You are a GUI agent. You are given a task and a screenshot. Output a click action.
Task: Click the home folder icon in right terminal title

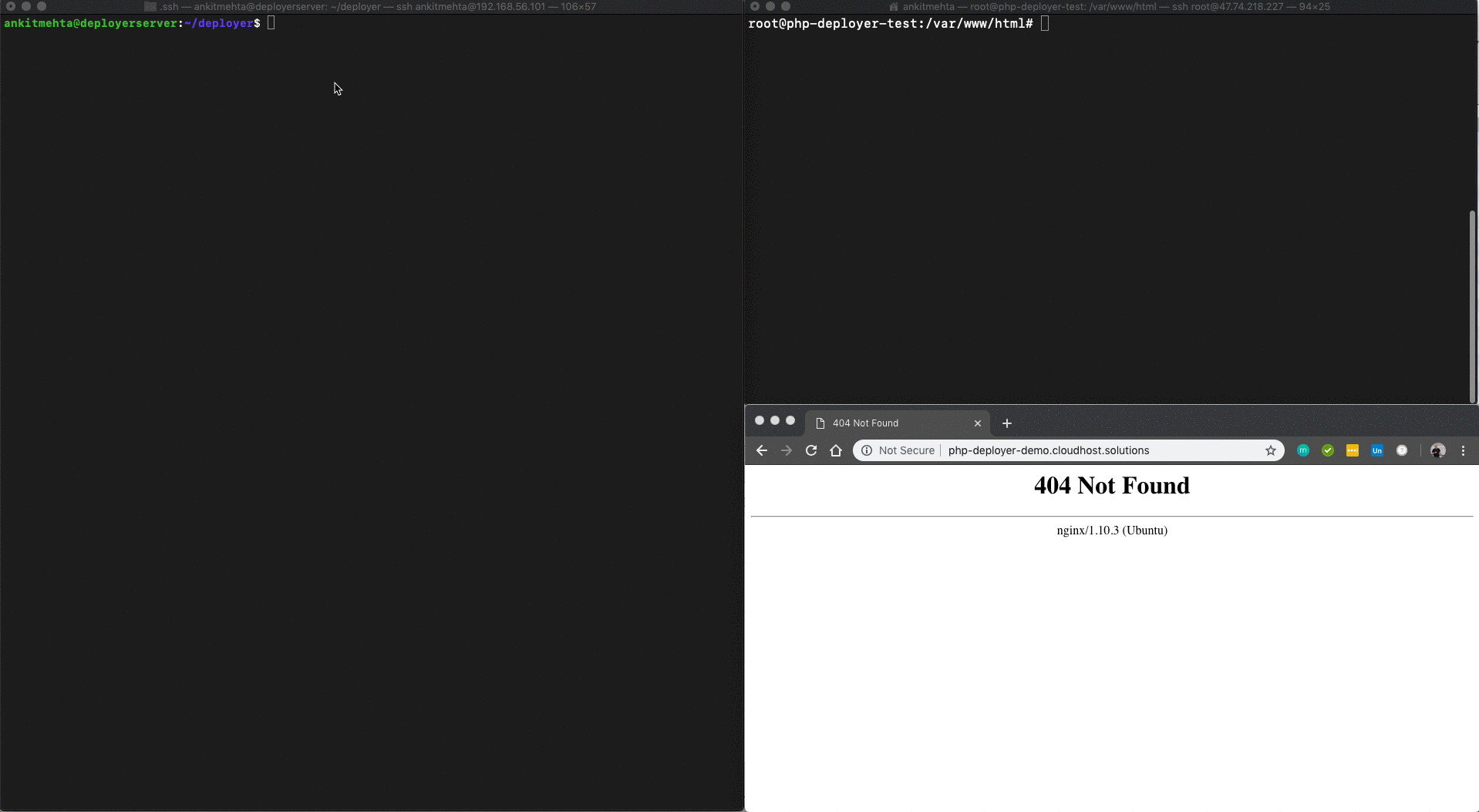pos(894,6)
